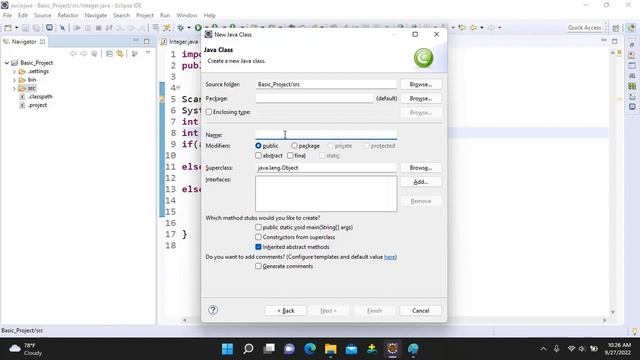Screen dimensions: 640x360
Task: Click the Name input field
Action: click(326, 135)
